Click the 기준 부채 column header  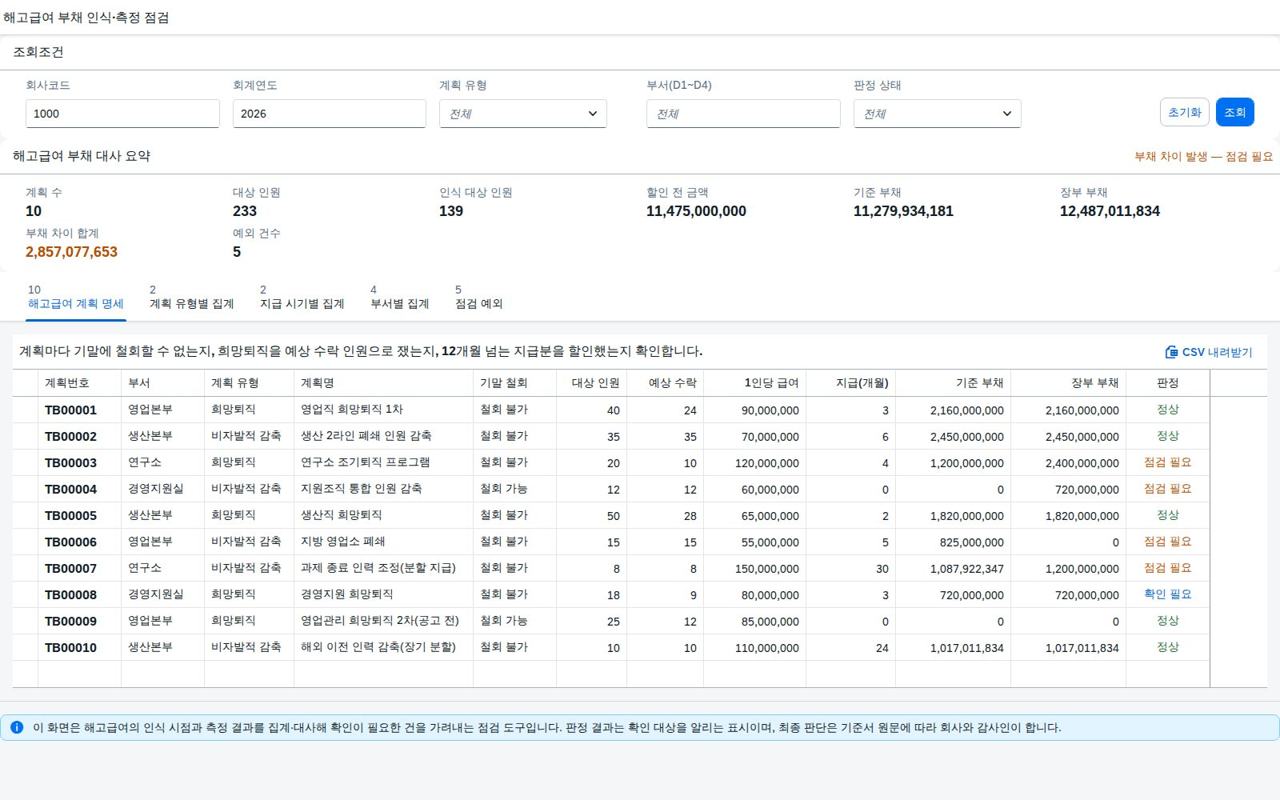click(x=953, y=383)
